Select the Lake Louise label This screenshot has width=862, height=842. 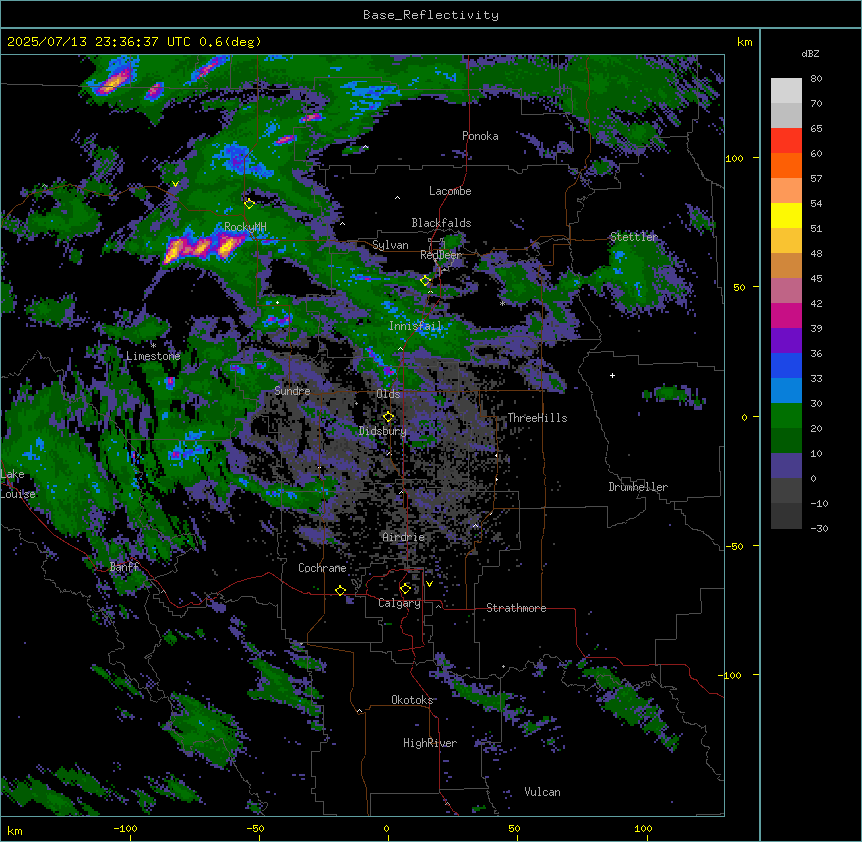[18, 484]
